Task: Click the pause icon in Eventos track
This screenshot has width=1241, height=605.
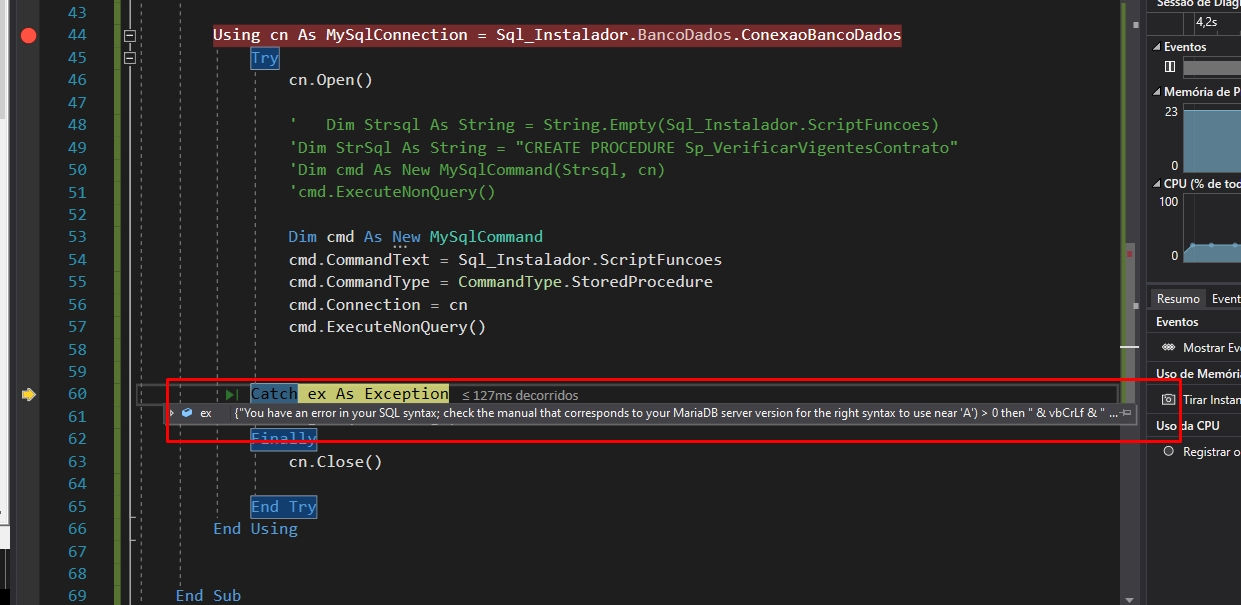Action: coord(1170,67)
